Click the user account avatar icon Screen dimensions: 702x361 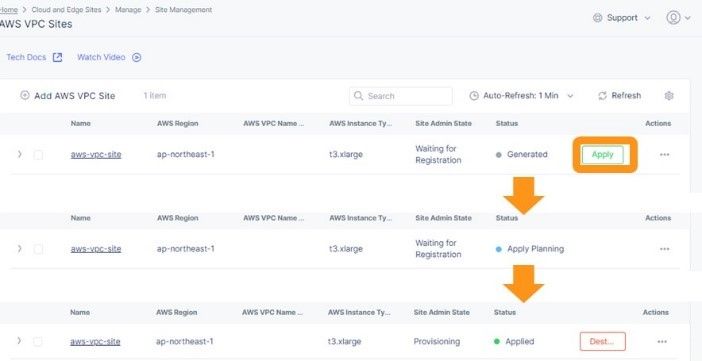tap(673, 17)
